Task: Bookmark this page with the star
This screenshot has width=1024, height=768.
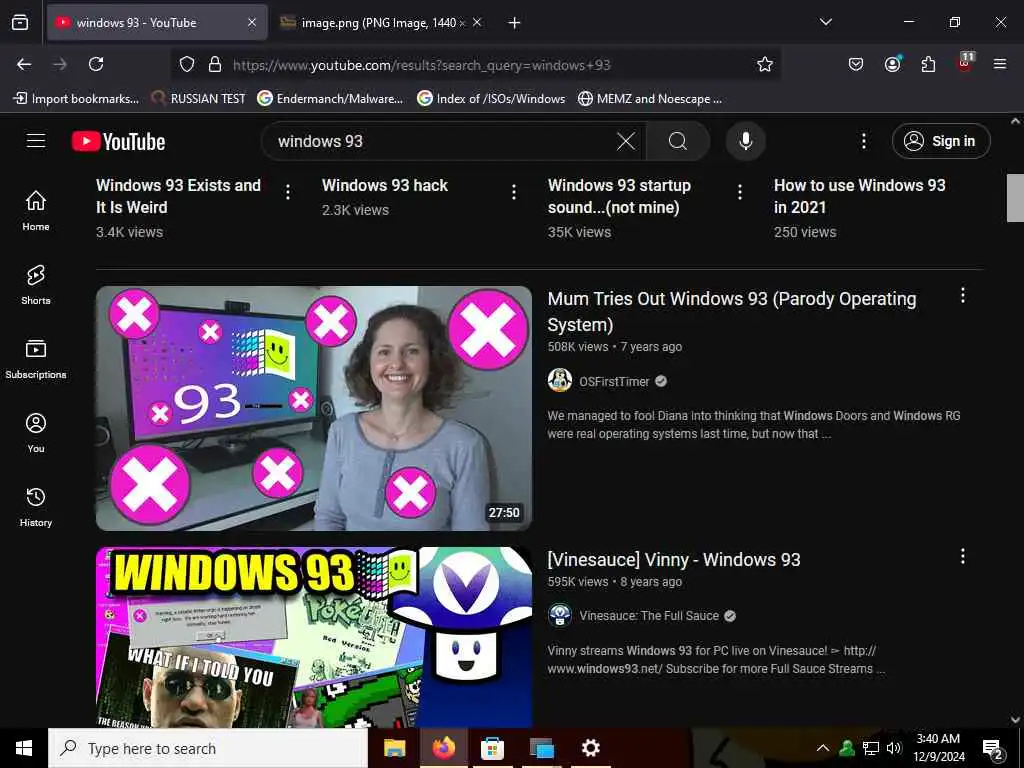Action: [x=765, y=64]
